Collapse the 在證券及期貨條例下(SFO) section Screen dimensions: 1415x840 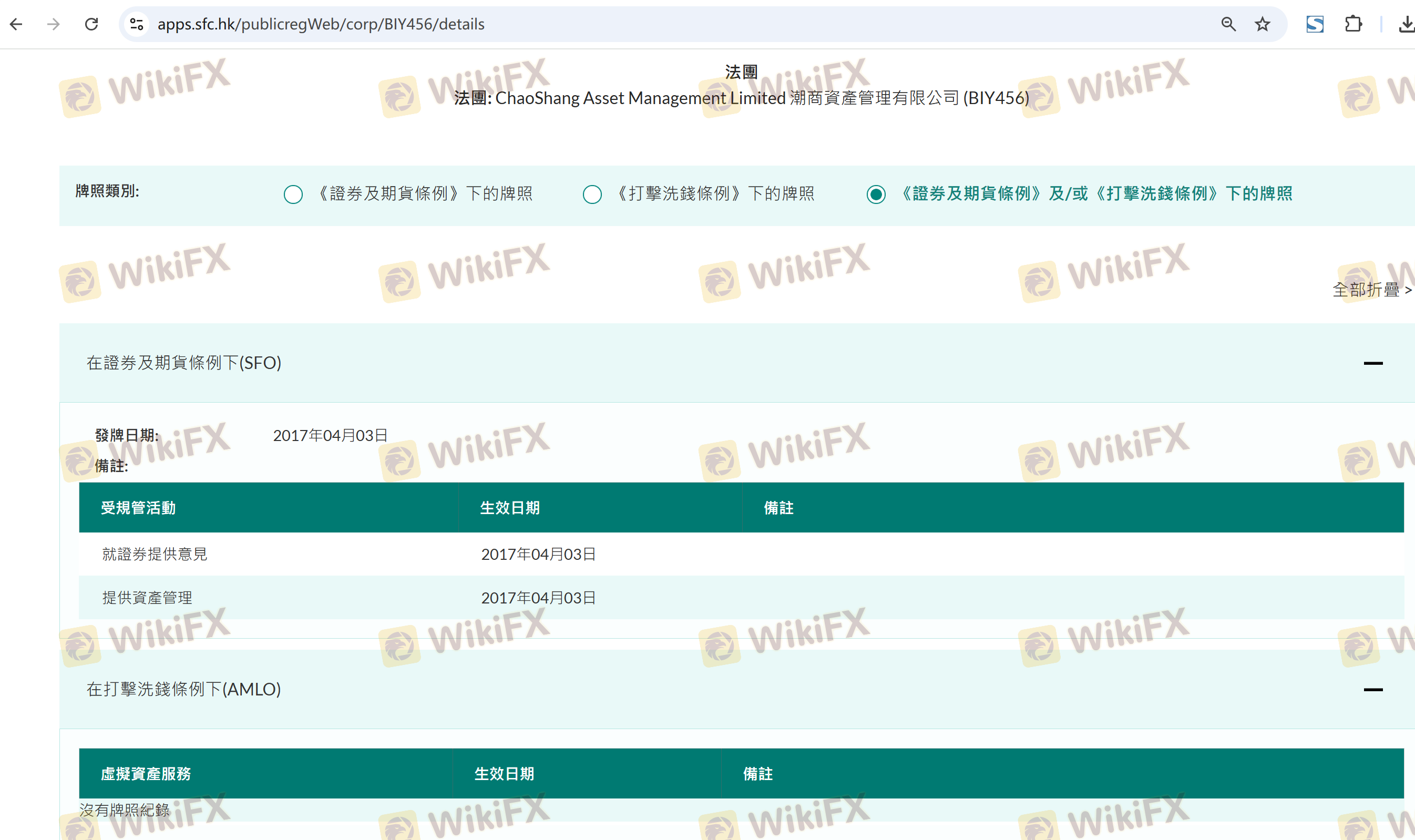click(1372, 363)
